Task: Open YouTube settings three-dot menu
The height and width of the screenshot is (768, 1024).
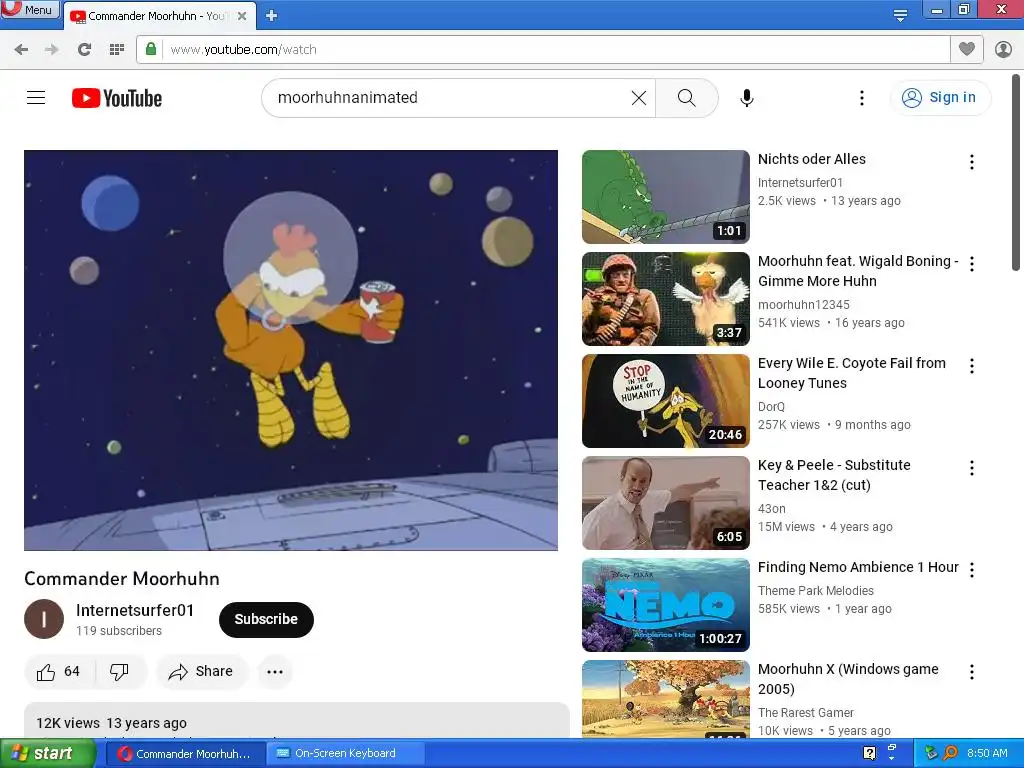Action: [861, 98]
